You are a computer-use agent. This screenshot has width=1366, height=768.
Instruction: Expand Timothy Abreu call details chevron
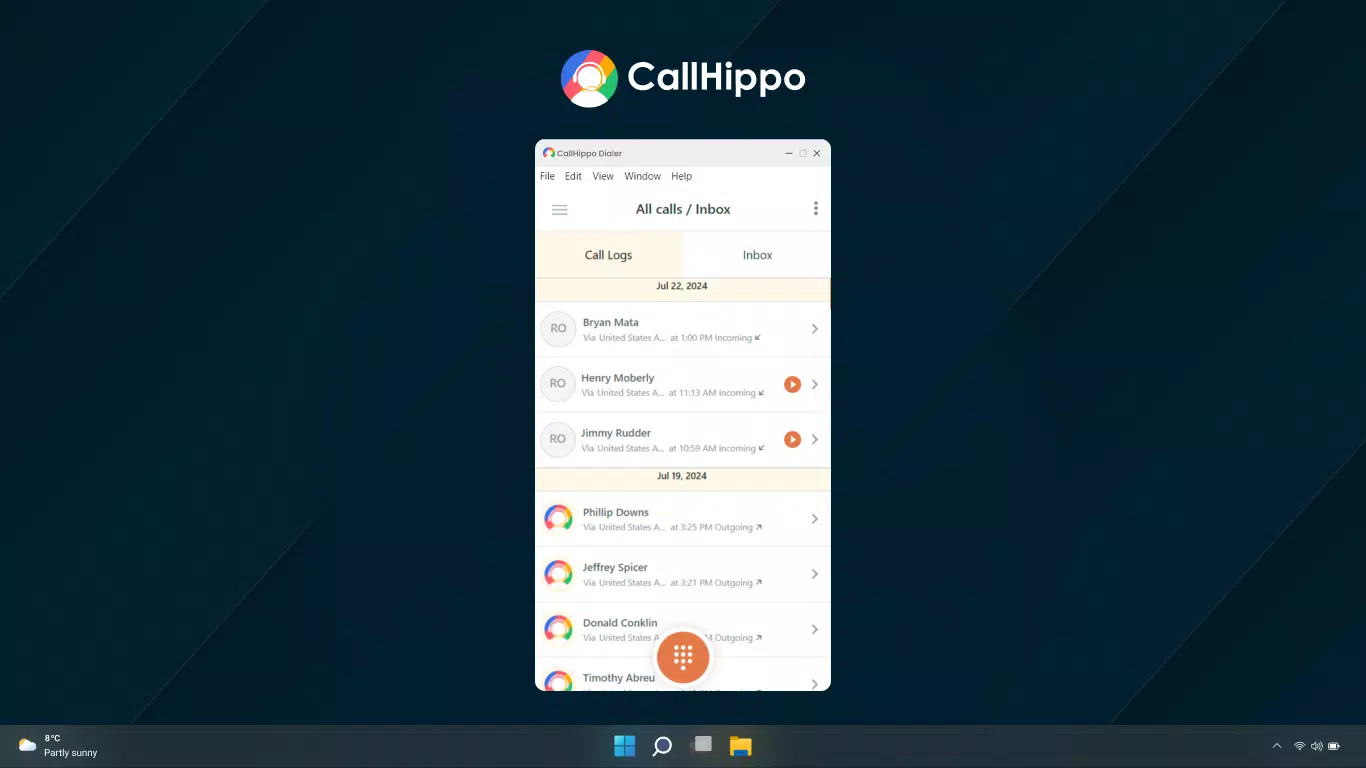click(x=815, y=684)
